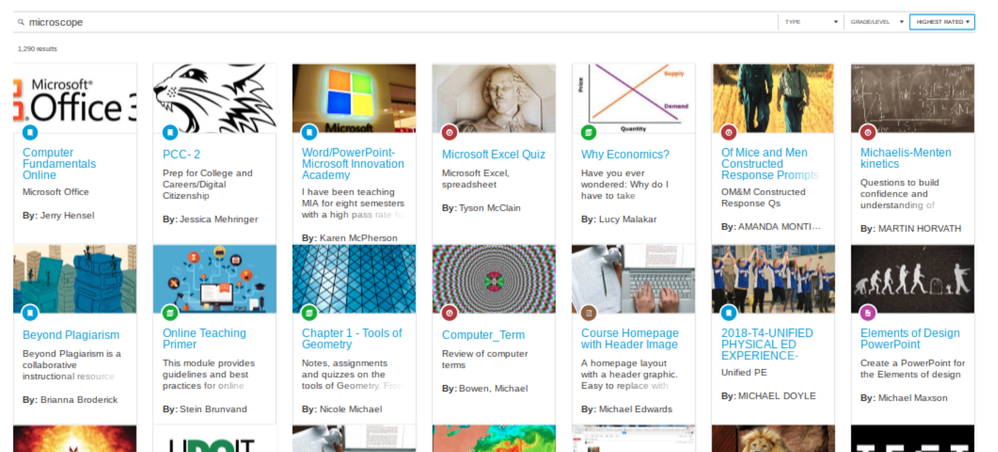Click the blue badge on 2018-T4-UNIFIED PHYSICAL ED

(728, 313)
